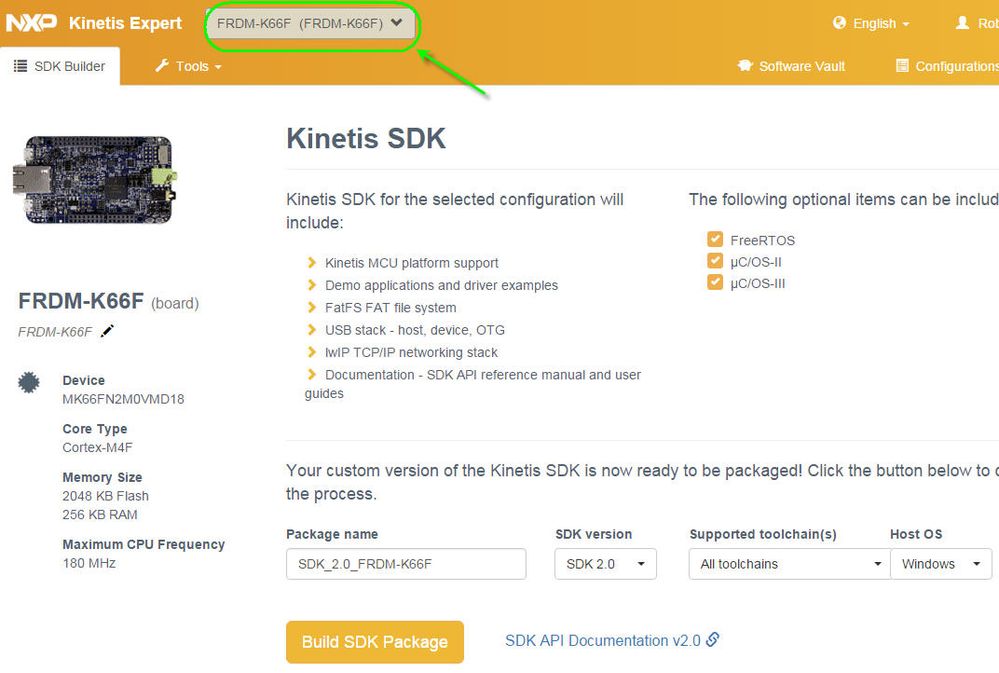Uncheck the µC/OS-II checkbox
The width and height of the screenshot is (999, 673).
(x=715, y=261)
